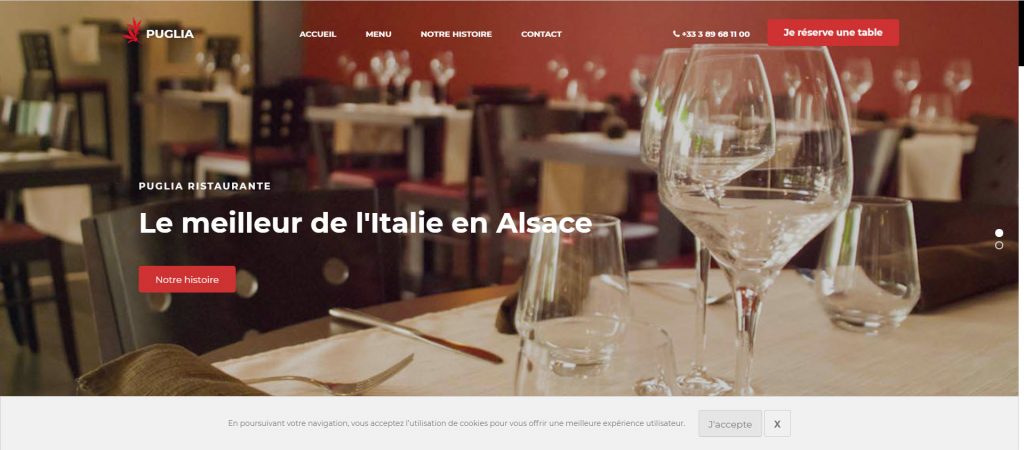1024x450 pixels.
Task: Open the MENU navigation link
Action: click(378, 34)
